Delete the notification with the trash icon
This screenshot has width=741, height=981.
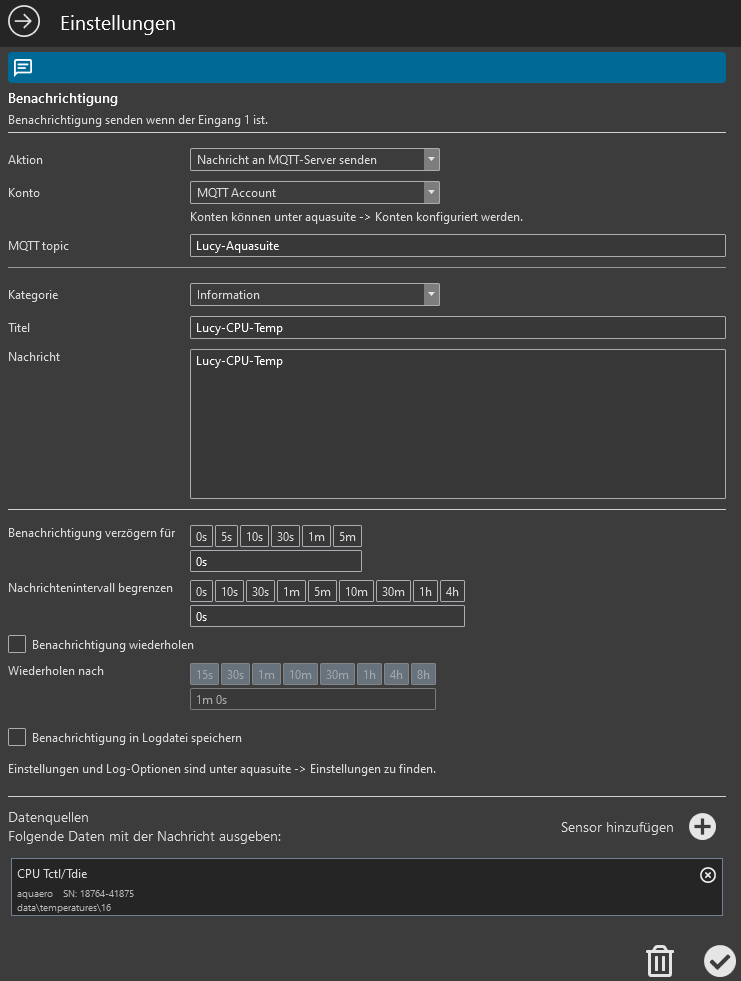(659, 961)
